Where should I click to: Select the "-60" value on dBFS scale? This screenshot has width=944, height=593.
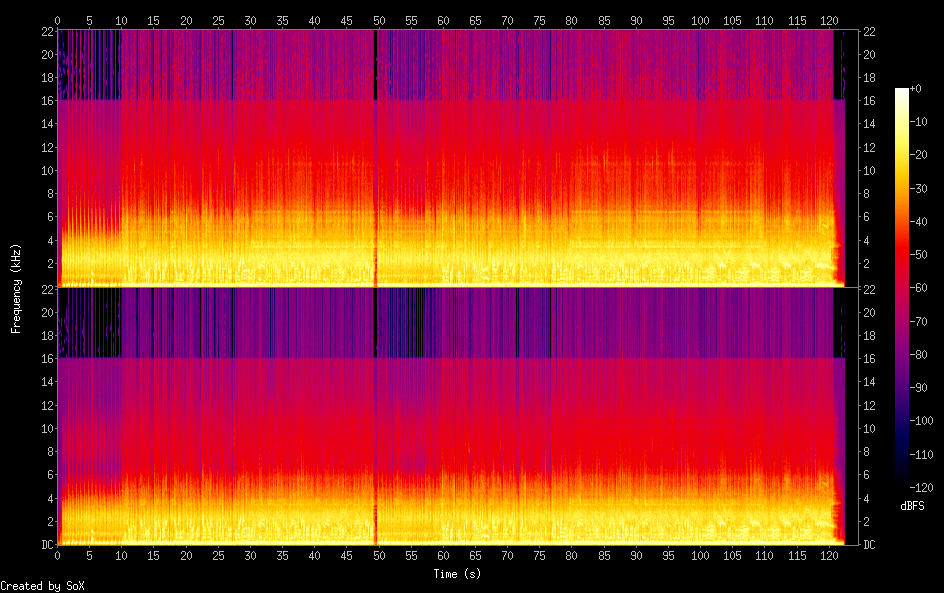pos(919,288)
